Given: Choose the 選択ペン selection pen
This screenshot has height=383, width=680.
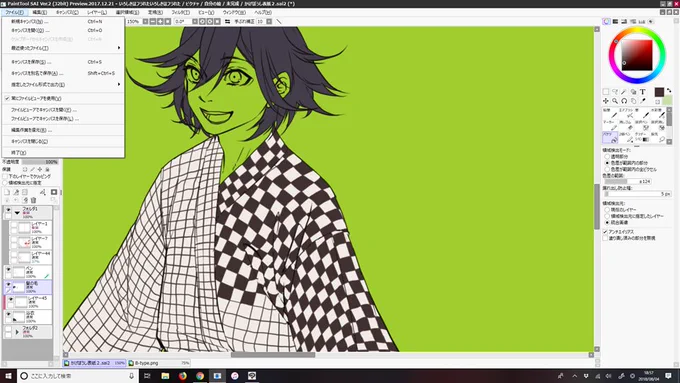Looking at the screenshot, I should pyautogui.click(x=642, y=125).
